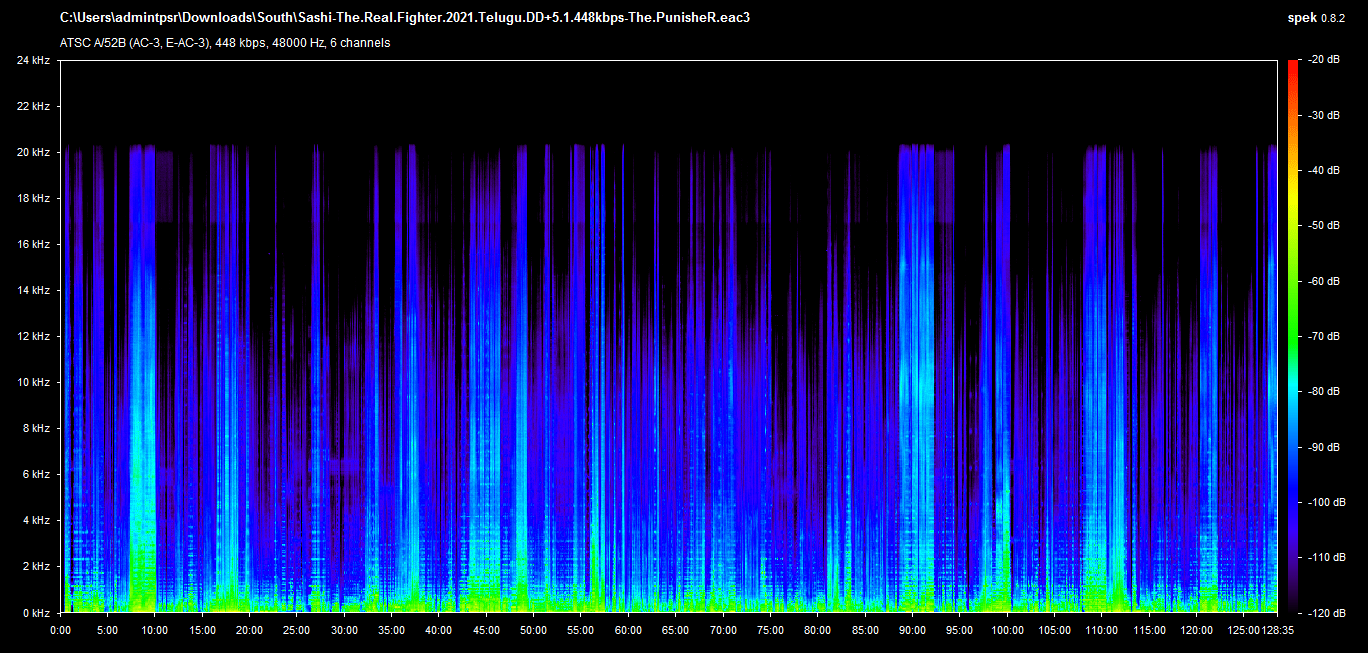Click the 35:00 time axis label
Screen dimensions: 1368x653
point(391,630)
